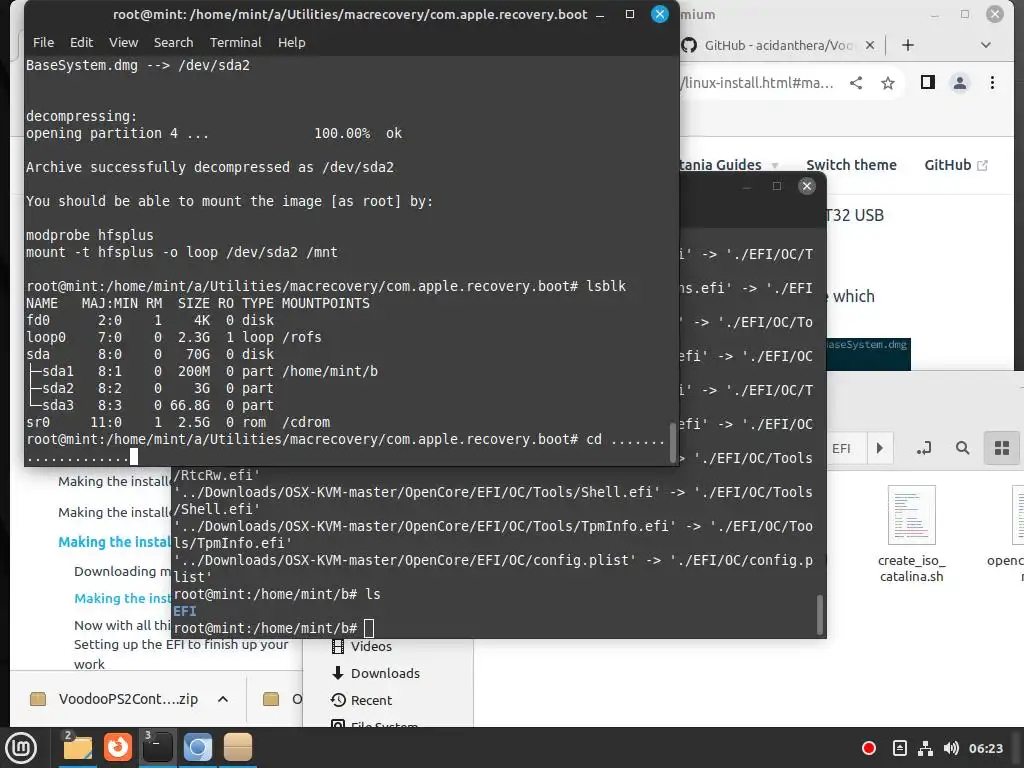
Task: Bookmark this page with the star icon
Action: pos(888,83)
